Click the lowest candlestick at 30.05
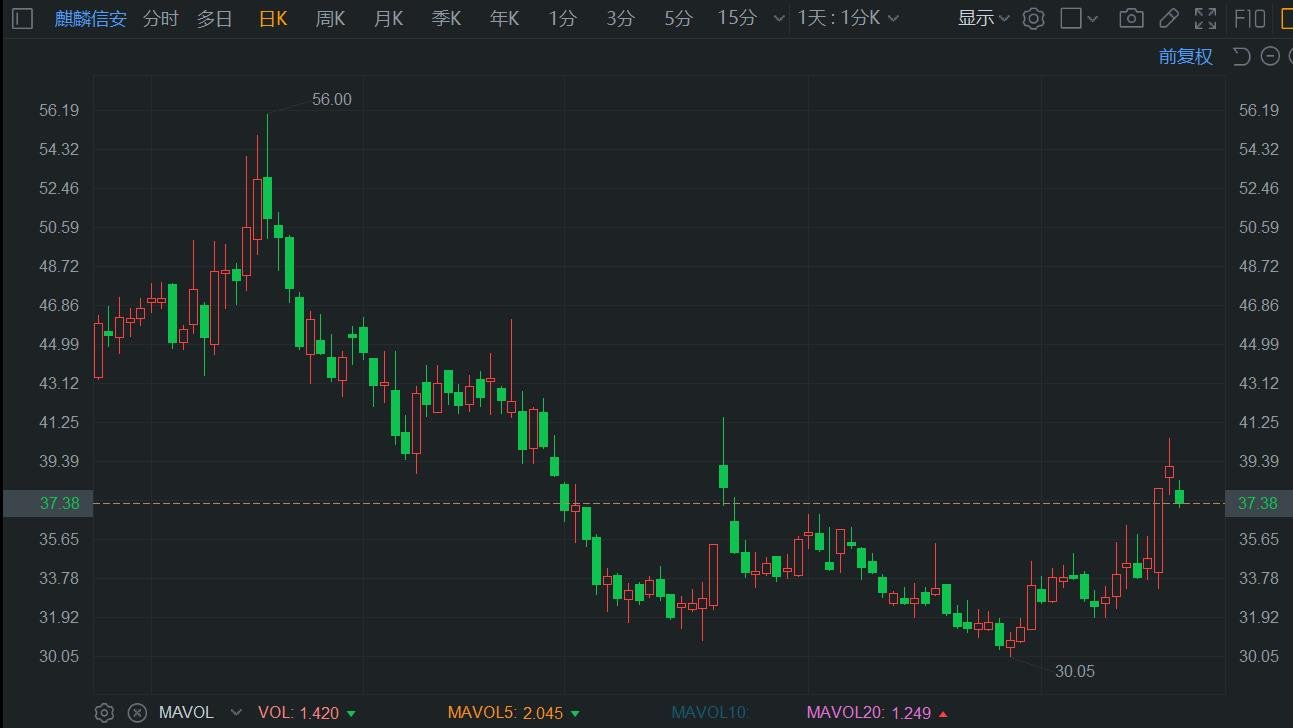This screenshot has width=1293, height=728. point(1010,643)
